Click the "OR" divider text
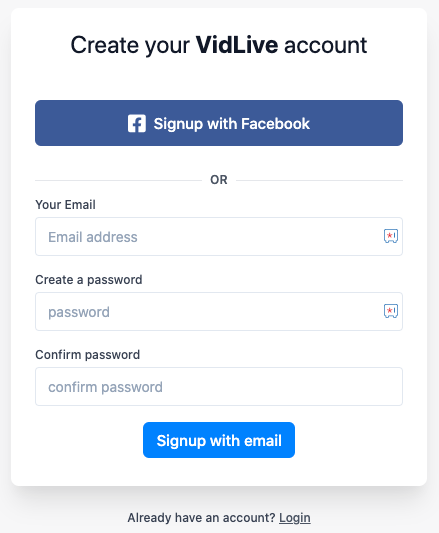This screenshot has height=533, width=439. (x=219, y=180)
